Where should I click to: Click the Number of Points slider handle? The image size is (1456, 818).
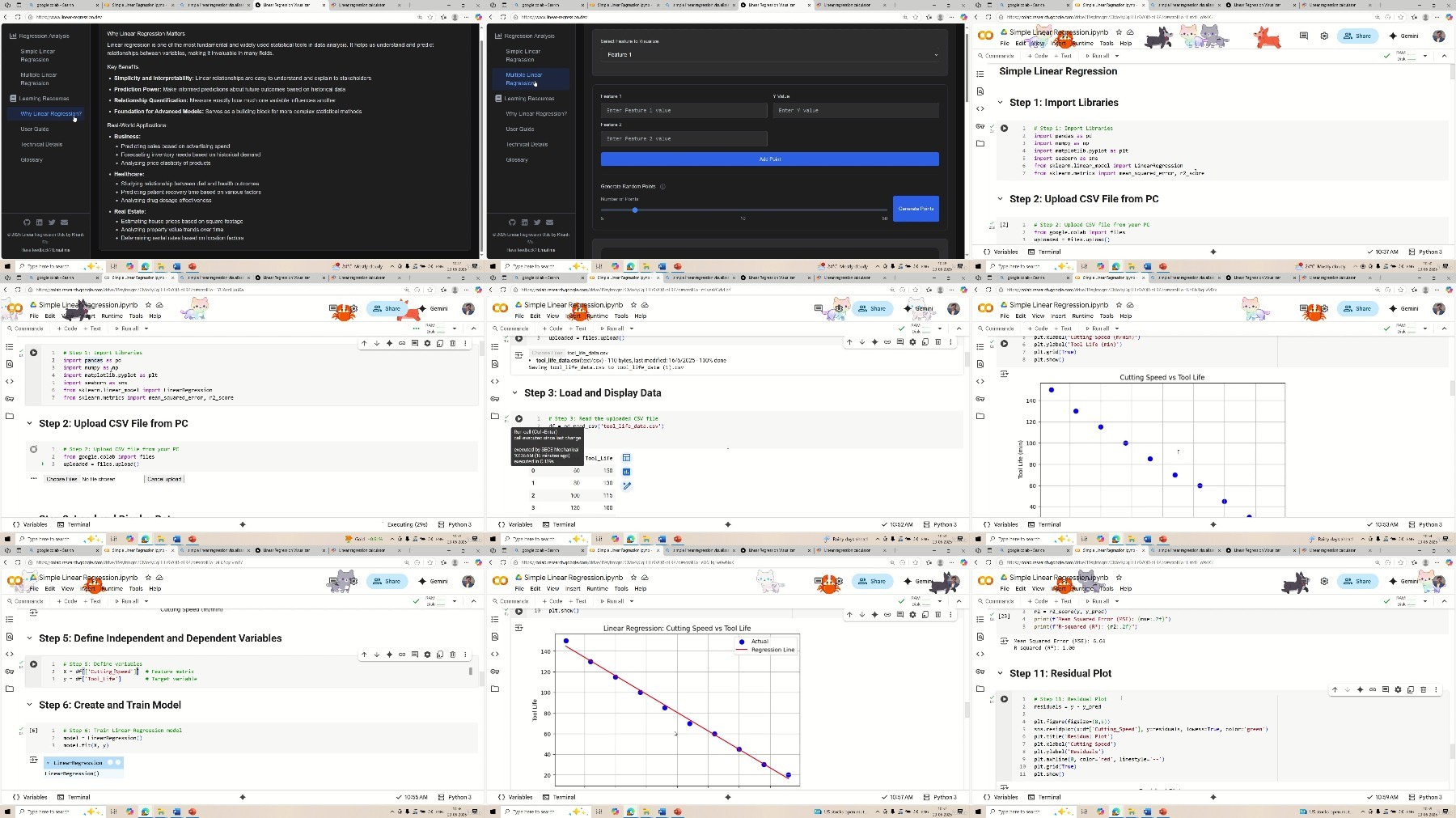coord(635,210)
